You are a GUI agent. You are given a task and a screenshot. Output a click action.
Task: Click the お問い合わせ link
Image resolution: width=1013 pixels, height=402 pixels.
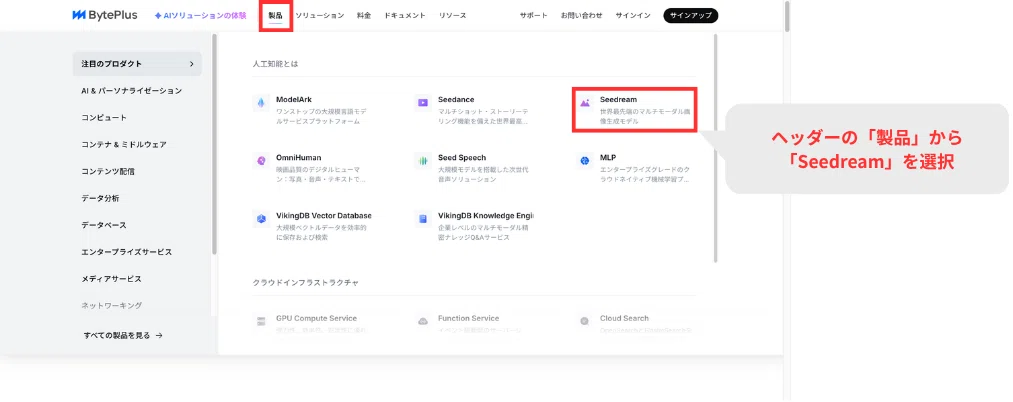tap(581, 16)
